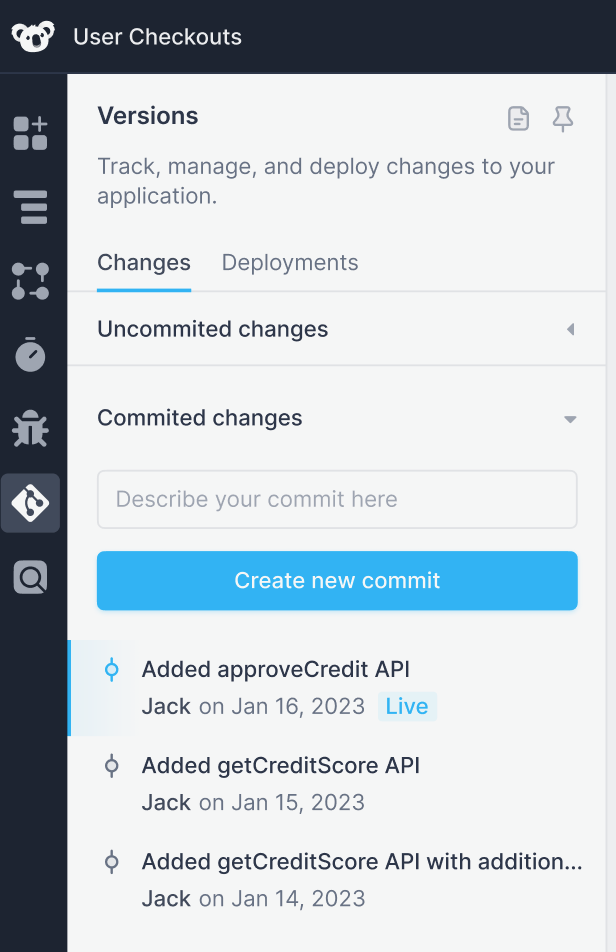Pin the Versions panel

click(563, 118)
